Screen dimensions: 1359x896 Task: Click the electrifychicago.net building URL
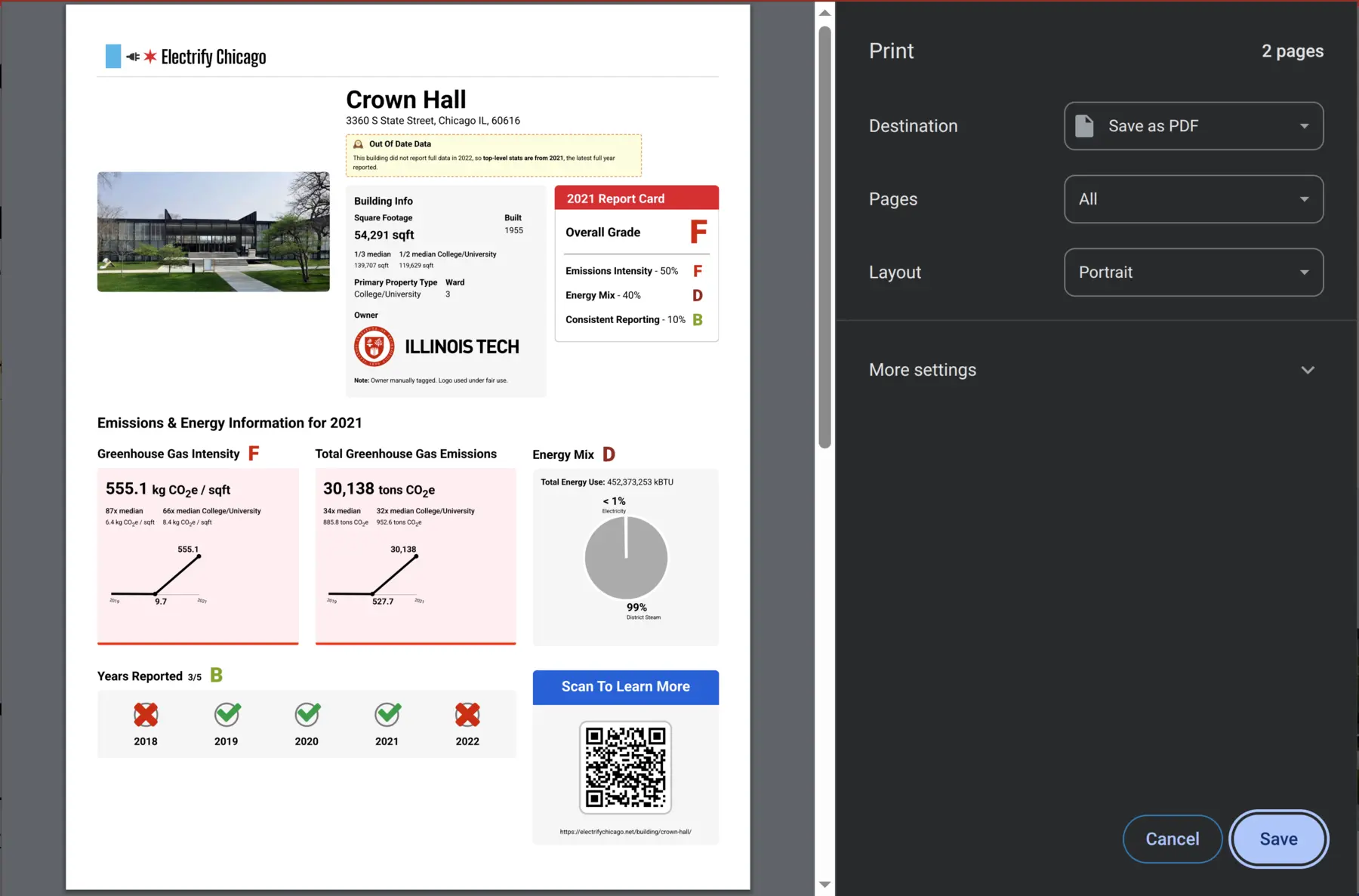(x=625, y=832)
